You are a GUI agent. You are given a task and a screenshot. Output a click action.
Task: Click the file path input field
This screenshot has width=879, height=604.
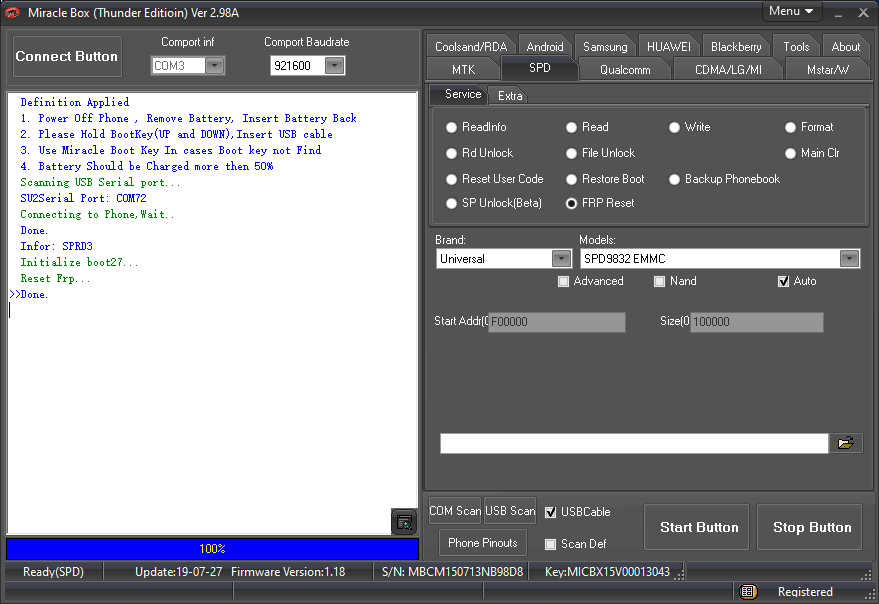pyautogui.click(x=634, y=443)
